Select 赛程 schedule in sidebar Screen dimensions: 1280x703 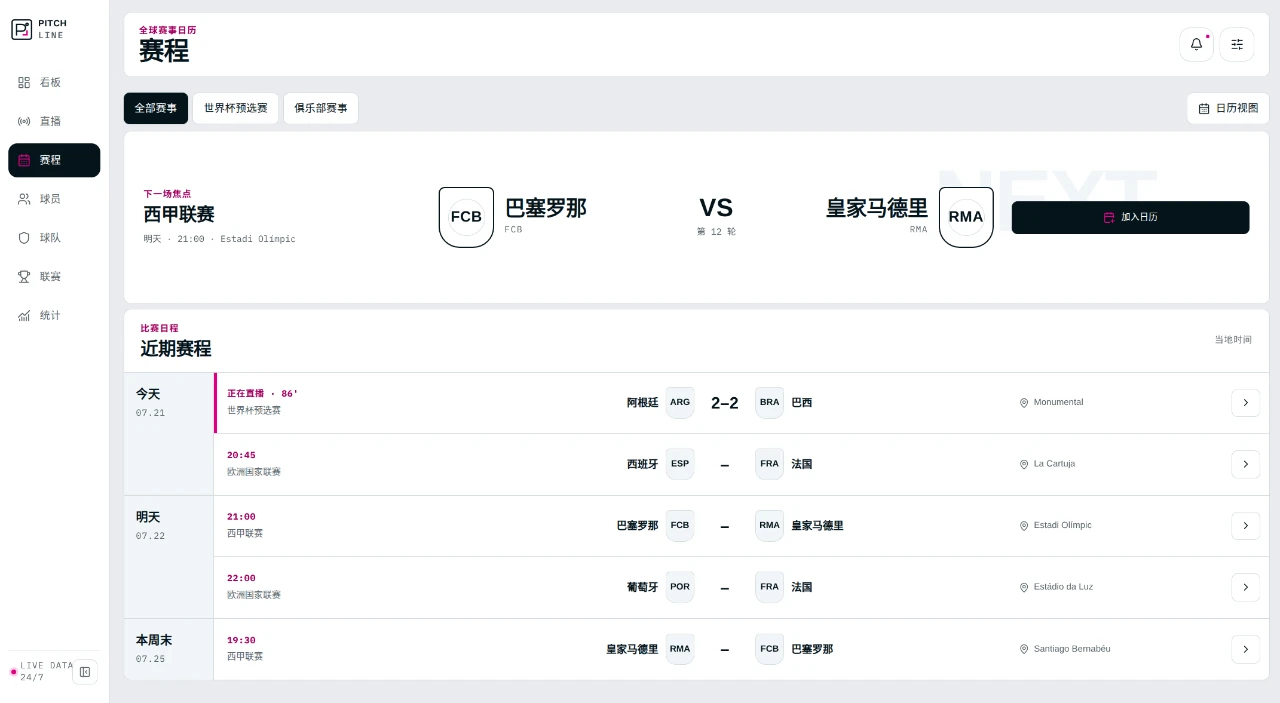click(x=54, y=160)
